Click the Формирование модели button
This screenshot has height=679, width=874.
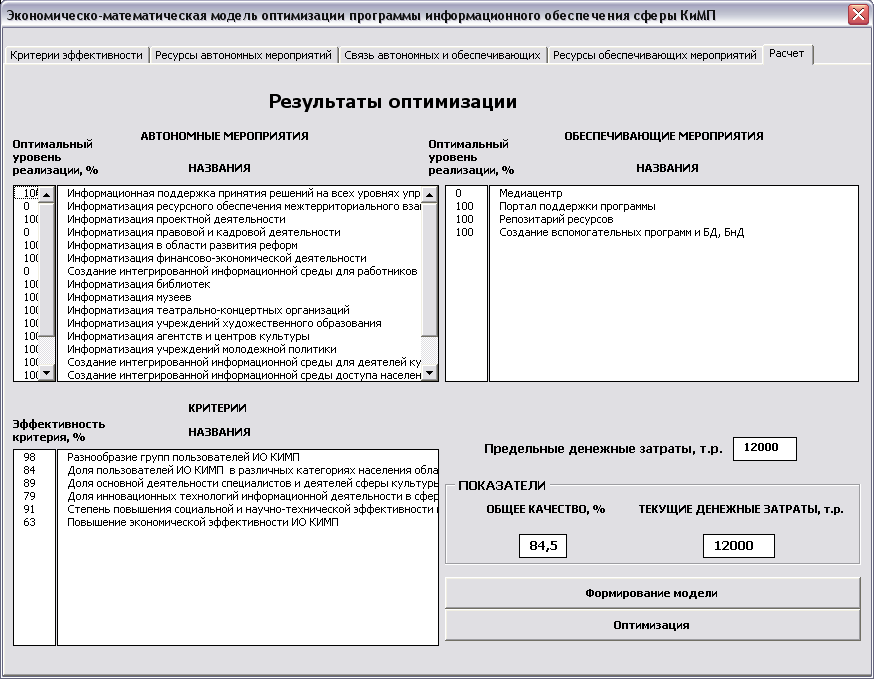click(x=652, y=593)
